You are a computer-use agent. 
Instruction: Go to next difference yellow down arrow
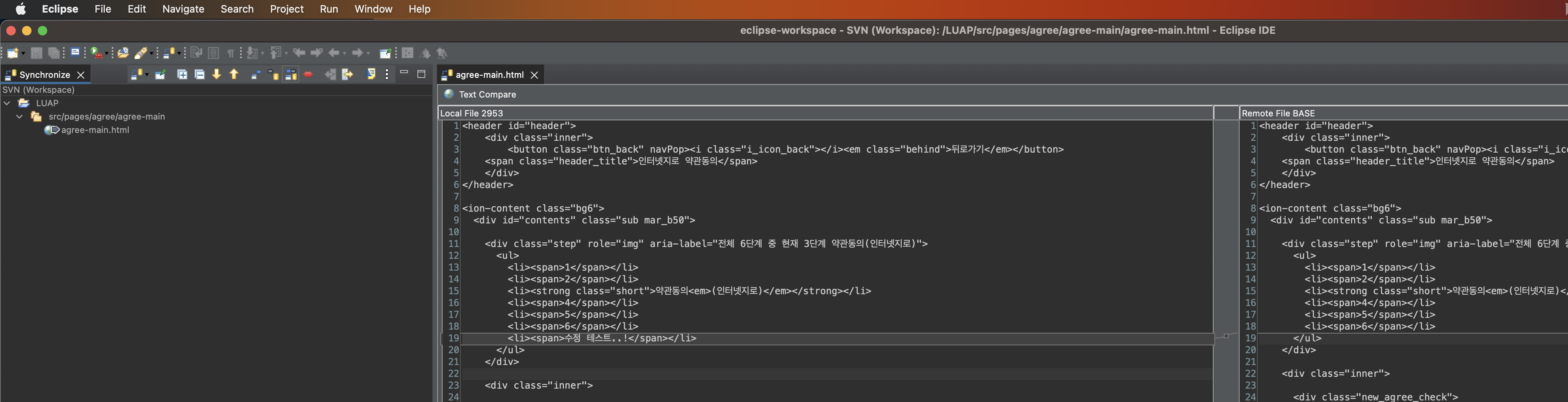216,74
